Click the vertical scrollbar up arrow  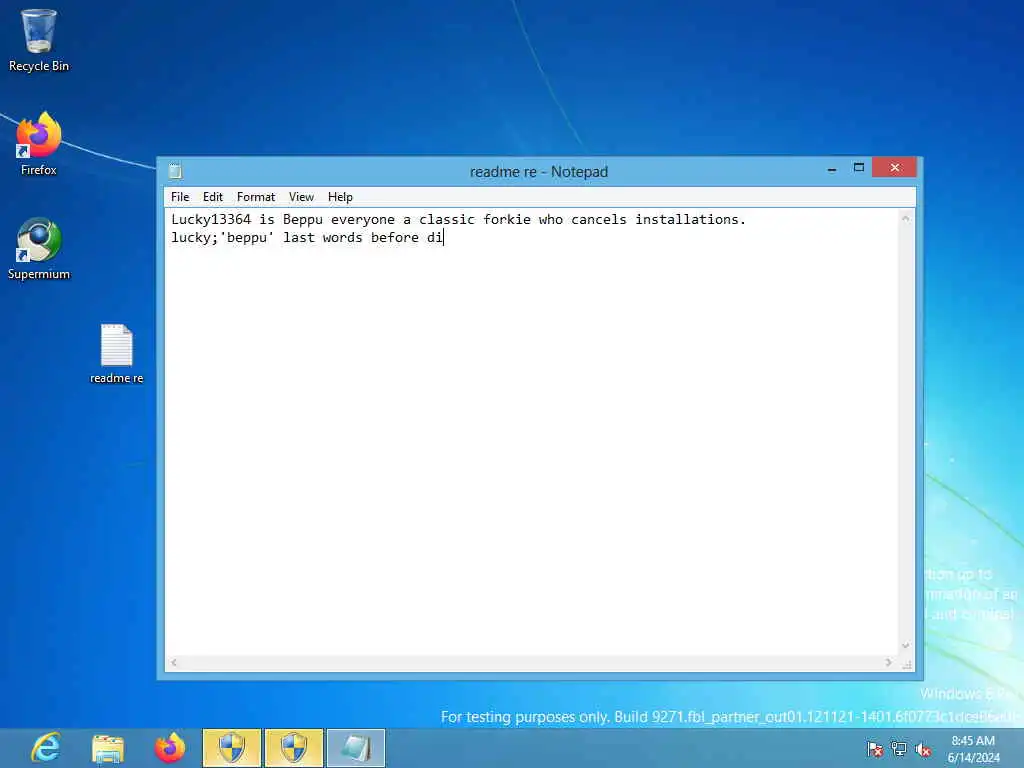(x=905, y=218)
